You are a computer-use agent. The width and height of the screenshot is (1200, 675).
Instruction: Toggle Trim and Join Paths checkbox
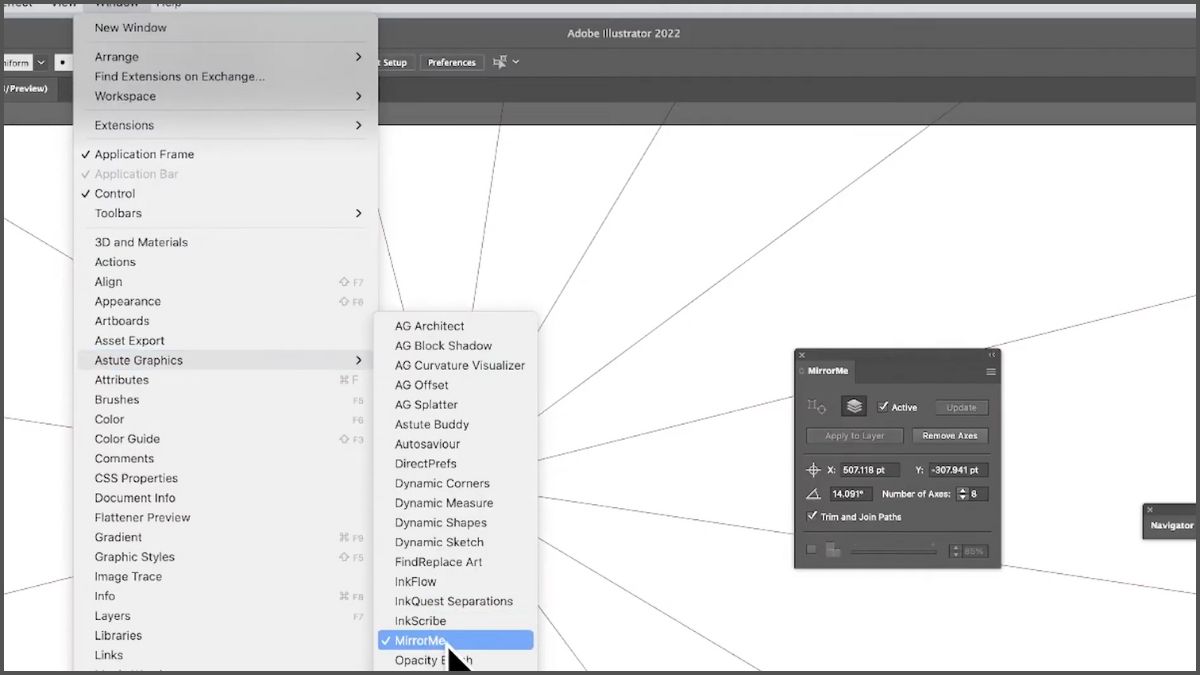tap(812, 517)
